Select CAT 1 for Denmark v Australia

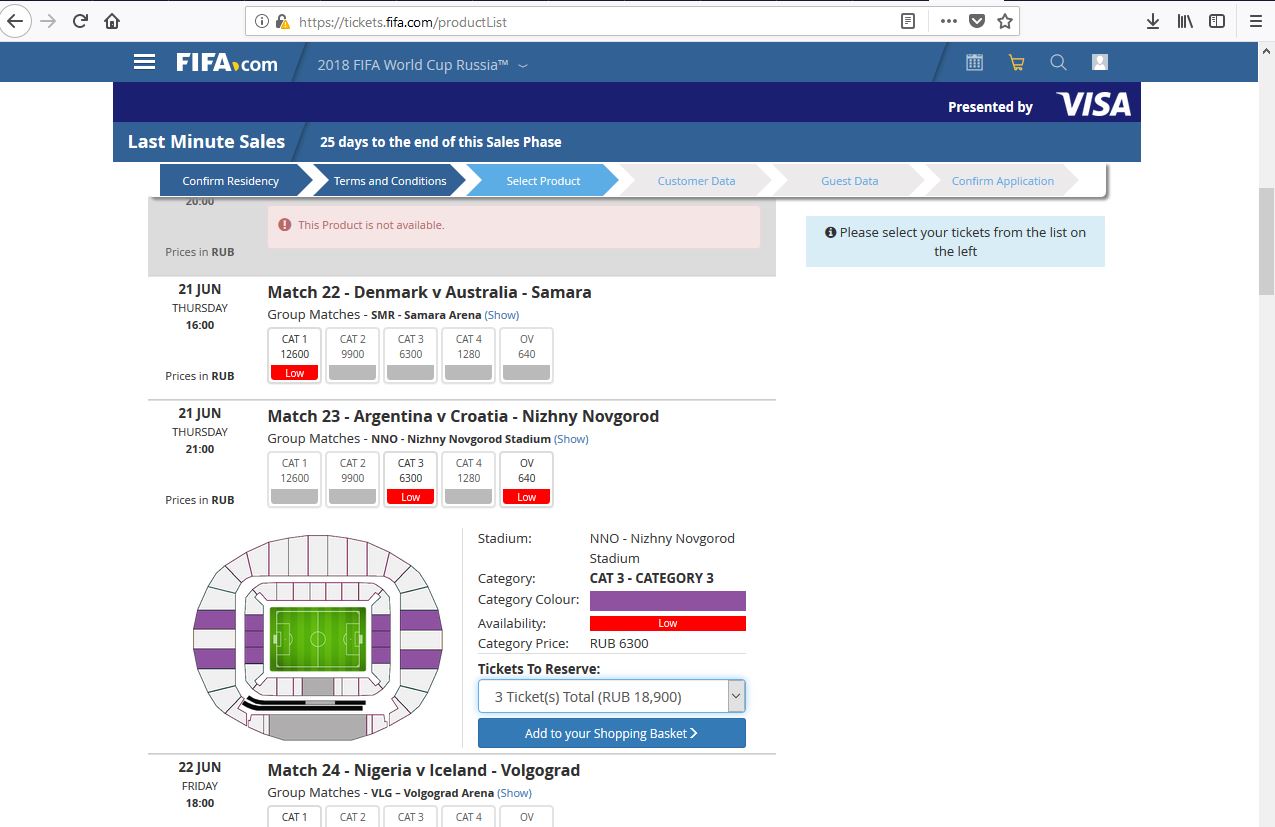pos(294,355)
